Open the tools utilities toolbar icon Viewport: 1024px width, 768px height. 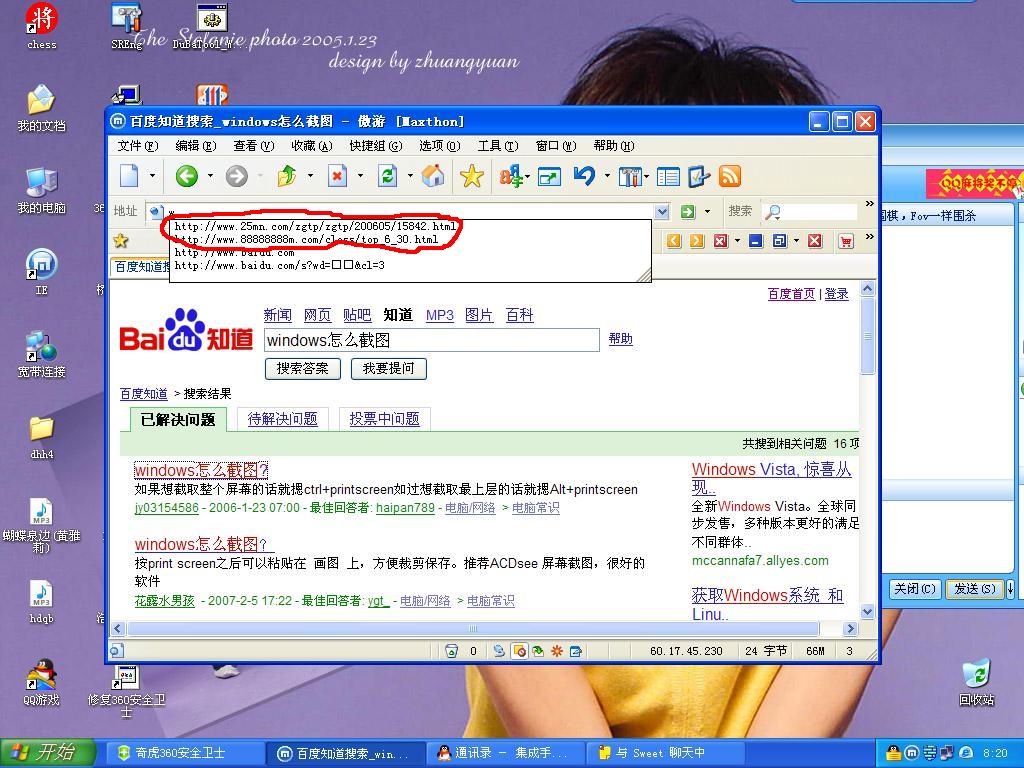coord(630,176)
